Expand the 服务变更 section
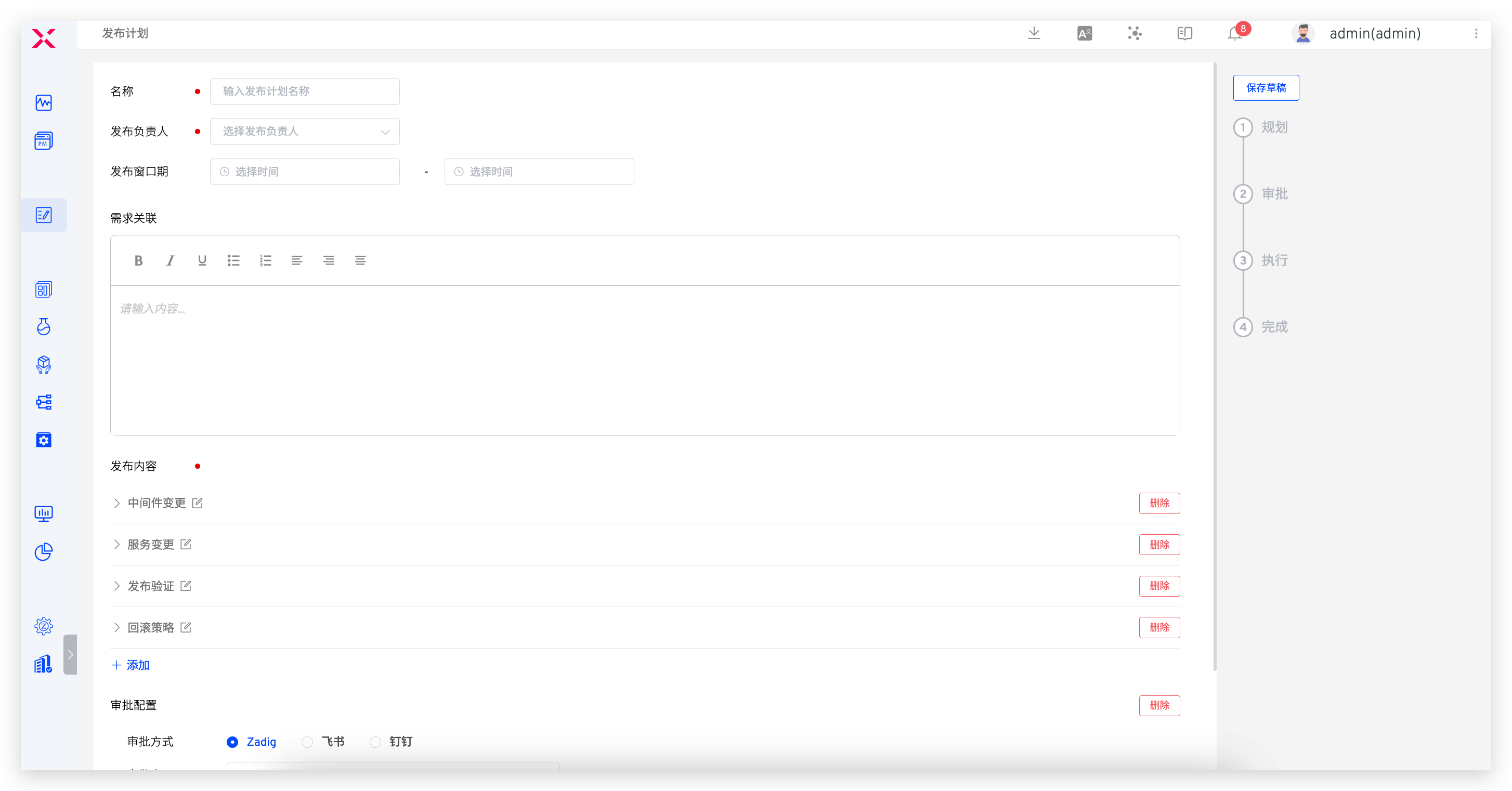The height and width of the screenshot is (791, 1512). [x=117, y=545]
